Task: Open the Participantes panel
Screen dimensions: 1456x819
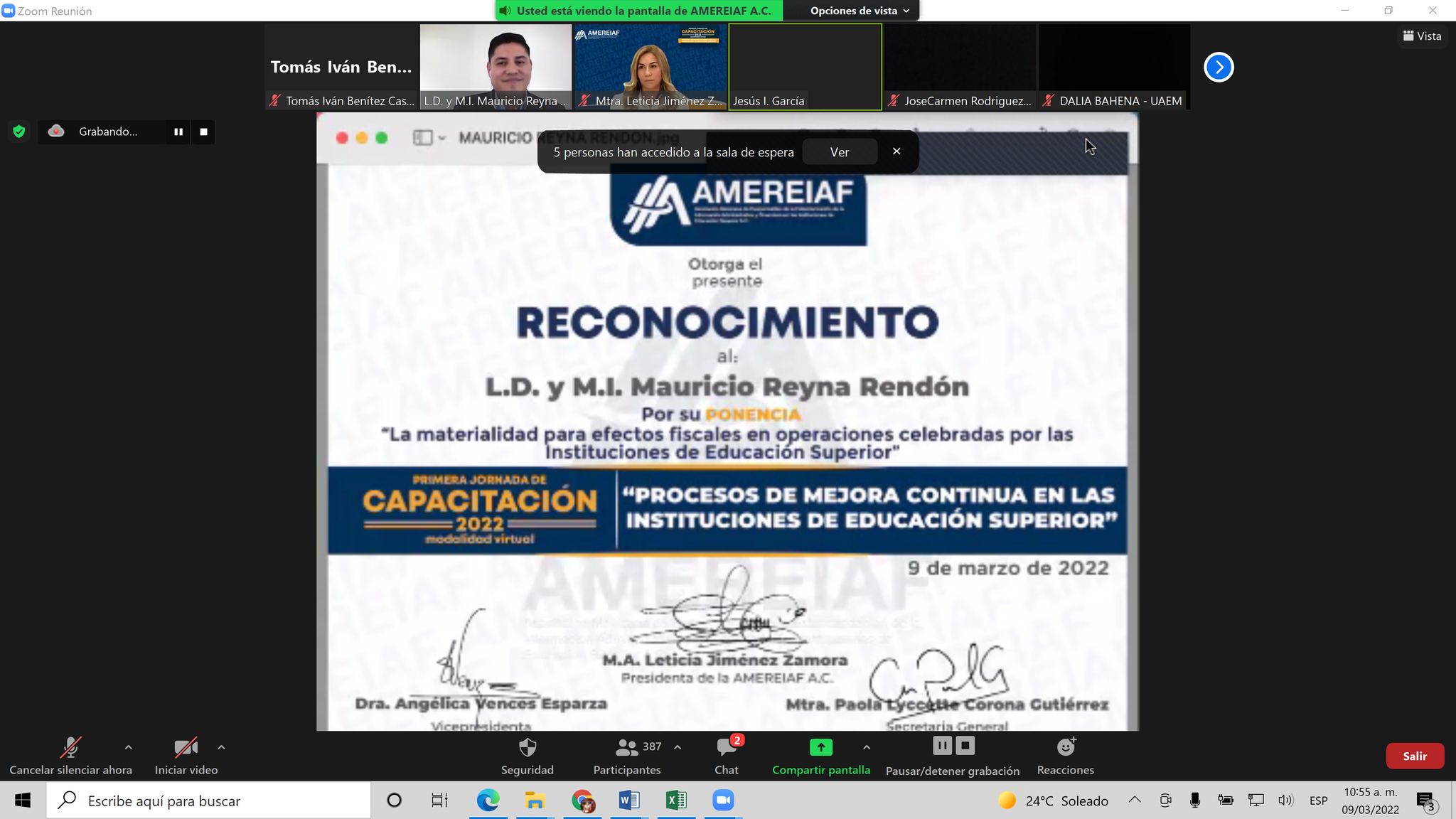Action: click(x=627, y=756)
